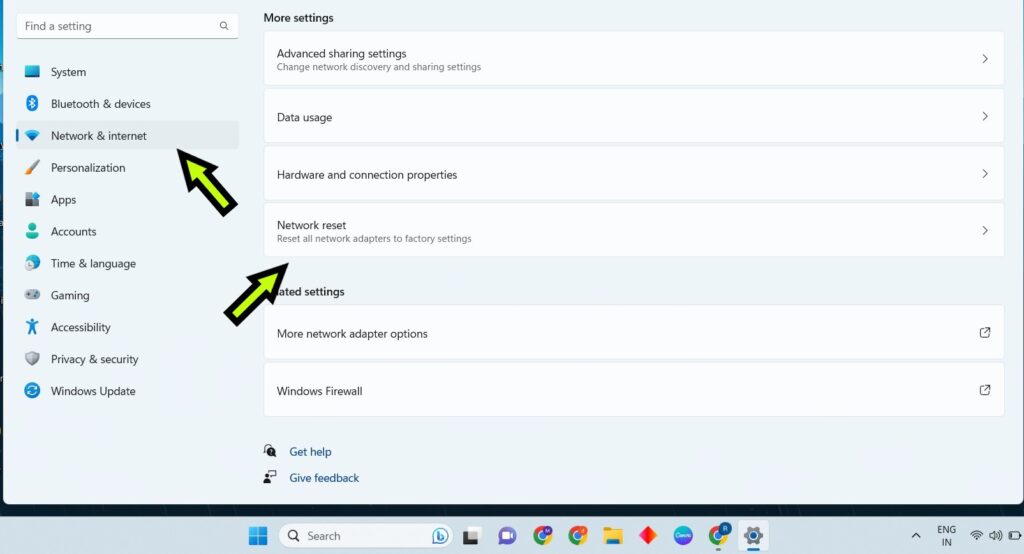Image resolution: width=1024 pixels, height=554 pixels.
Task: Click the Personalization paintbrush icon
Action: 32,167
